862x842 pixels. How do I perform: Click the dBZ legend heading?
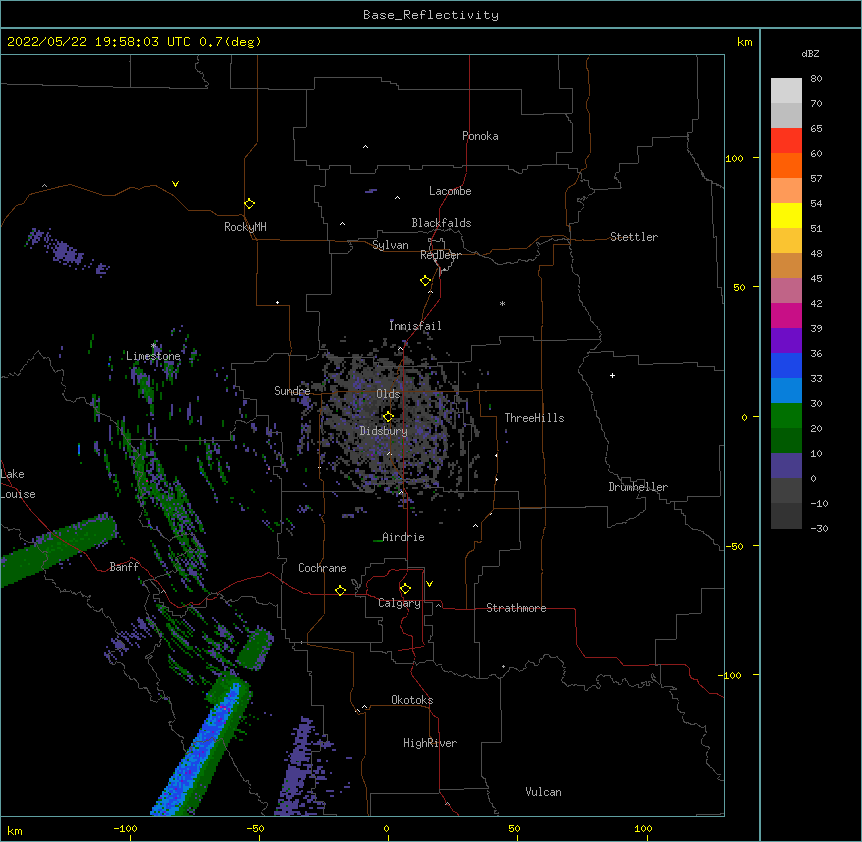810,53
